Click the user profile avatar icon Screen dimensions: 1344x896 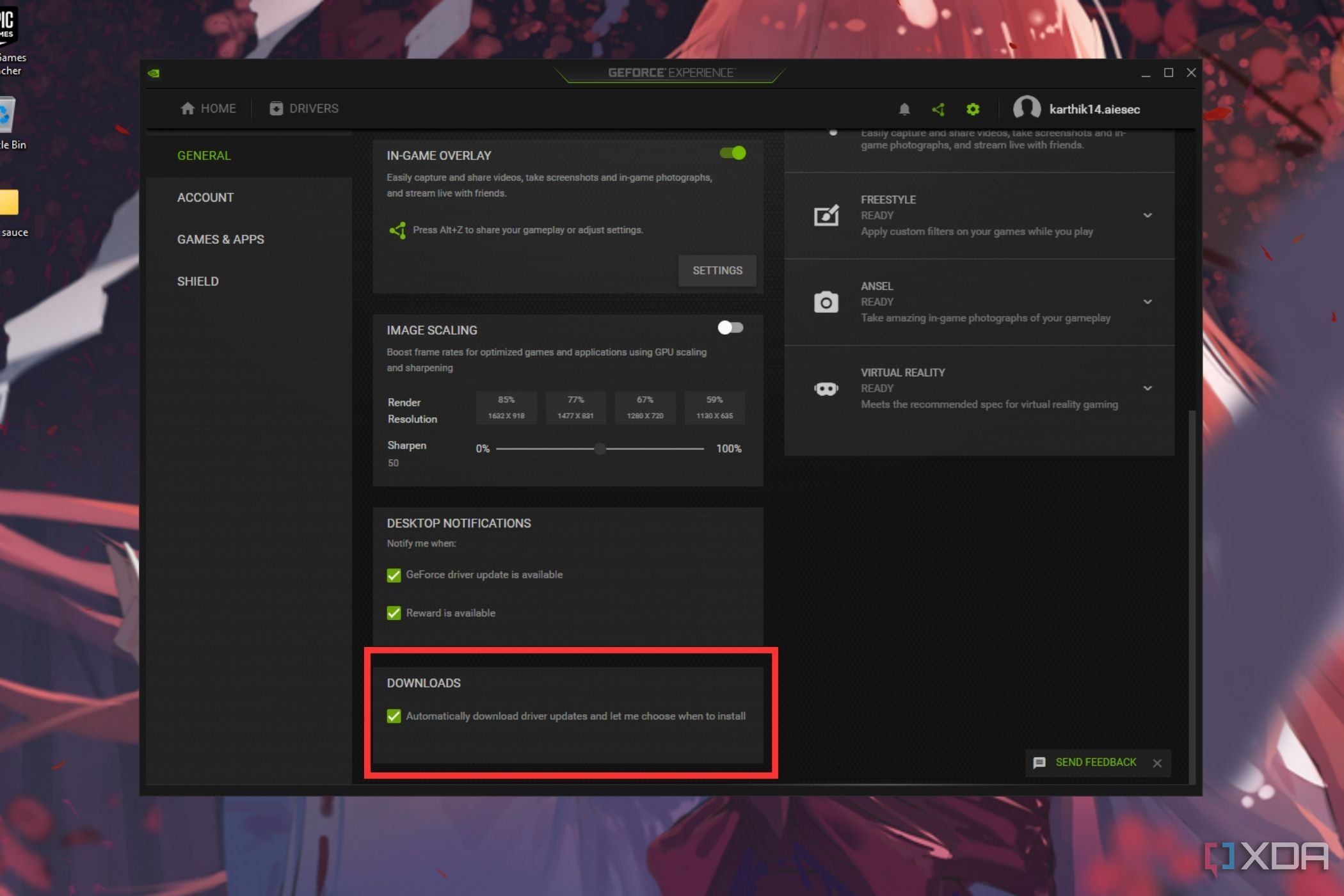click(1025, 108)
